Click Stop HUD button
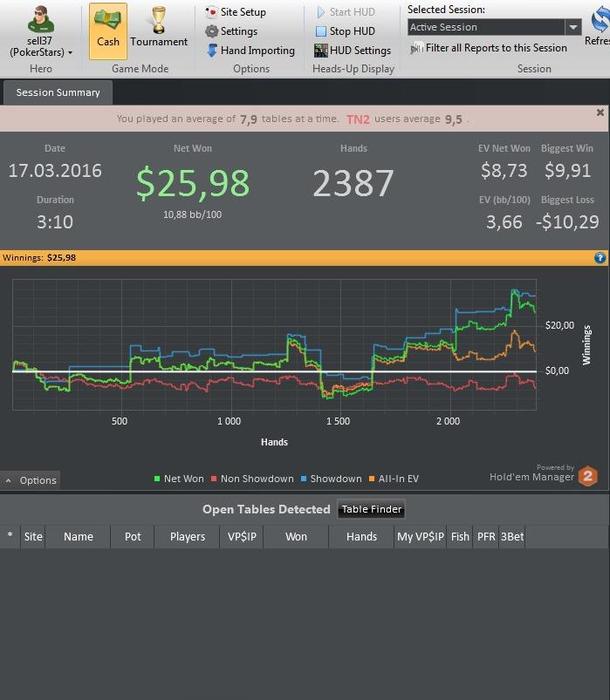Viewport: 610px width, 700px height. [x=346, y=31]
